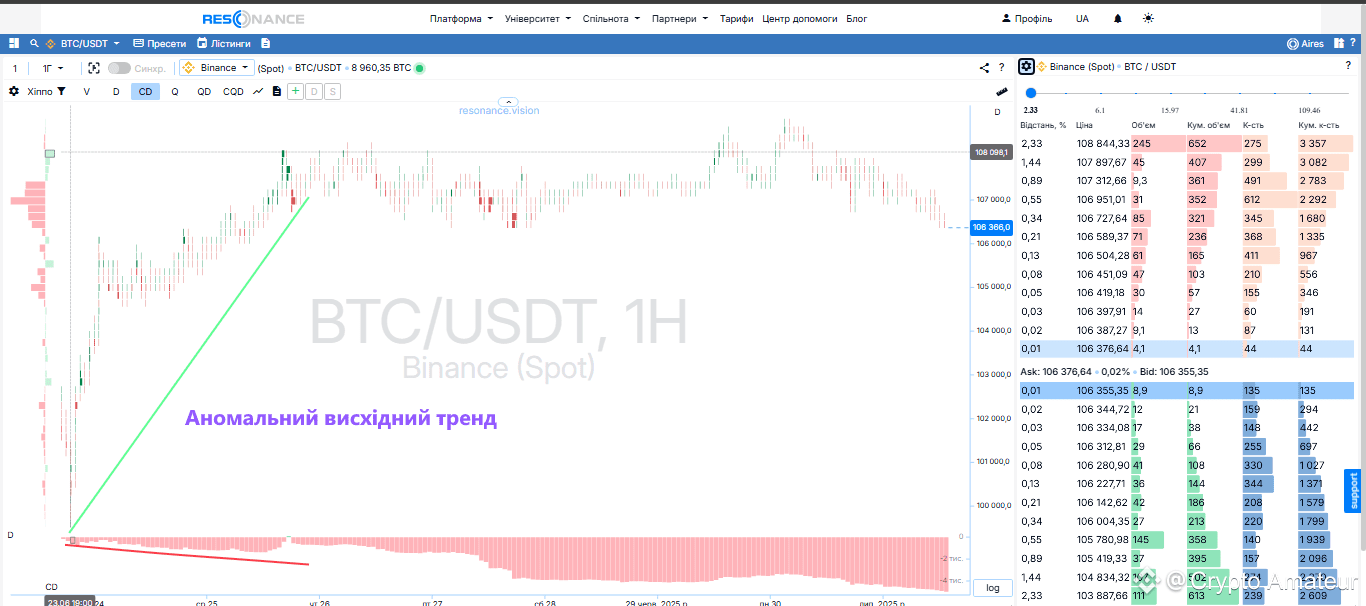The image size is (1366, 606).
Task: Open notifications bell
Action: tap(1117, 18)
